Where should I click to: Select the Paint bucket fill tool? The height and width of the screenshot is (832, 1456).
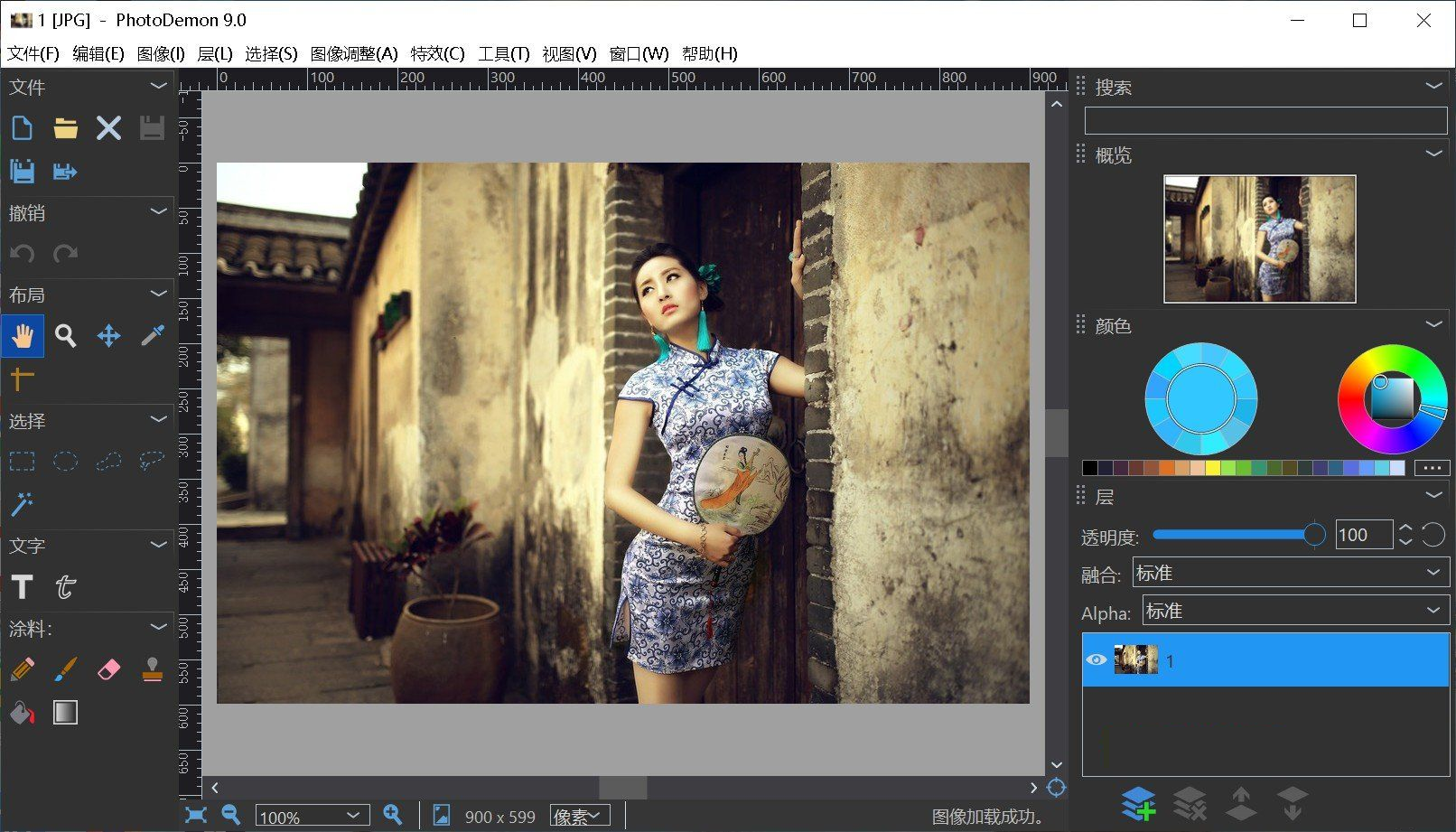(x=22, y=713)
